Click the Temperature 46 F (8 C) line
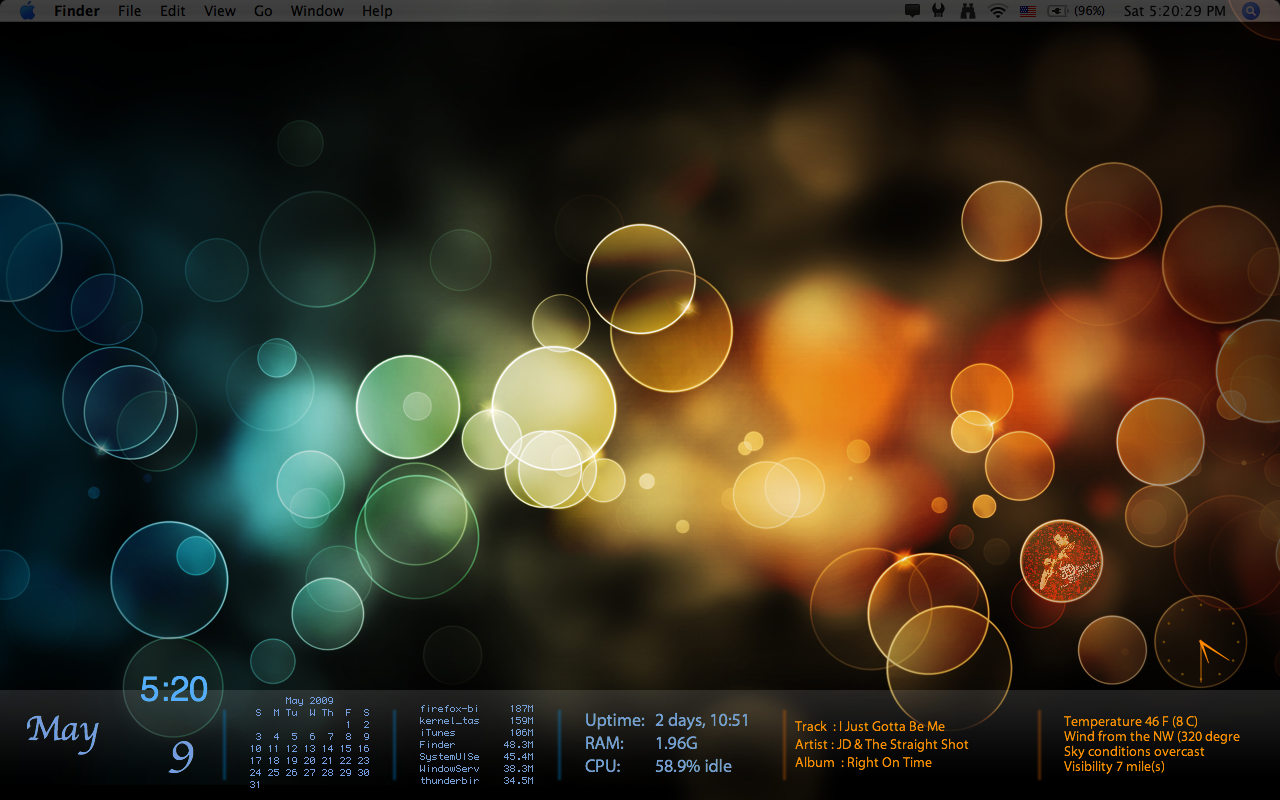The width and height of the screenshot is (1280, 800). click(1131, 721)
